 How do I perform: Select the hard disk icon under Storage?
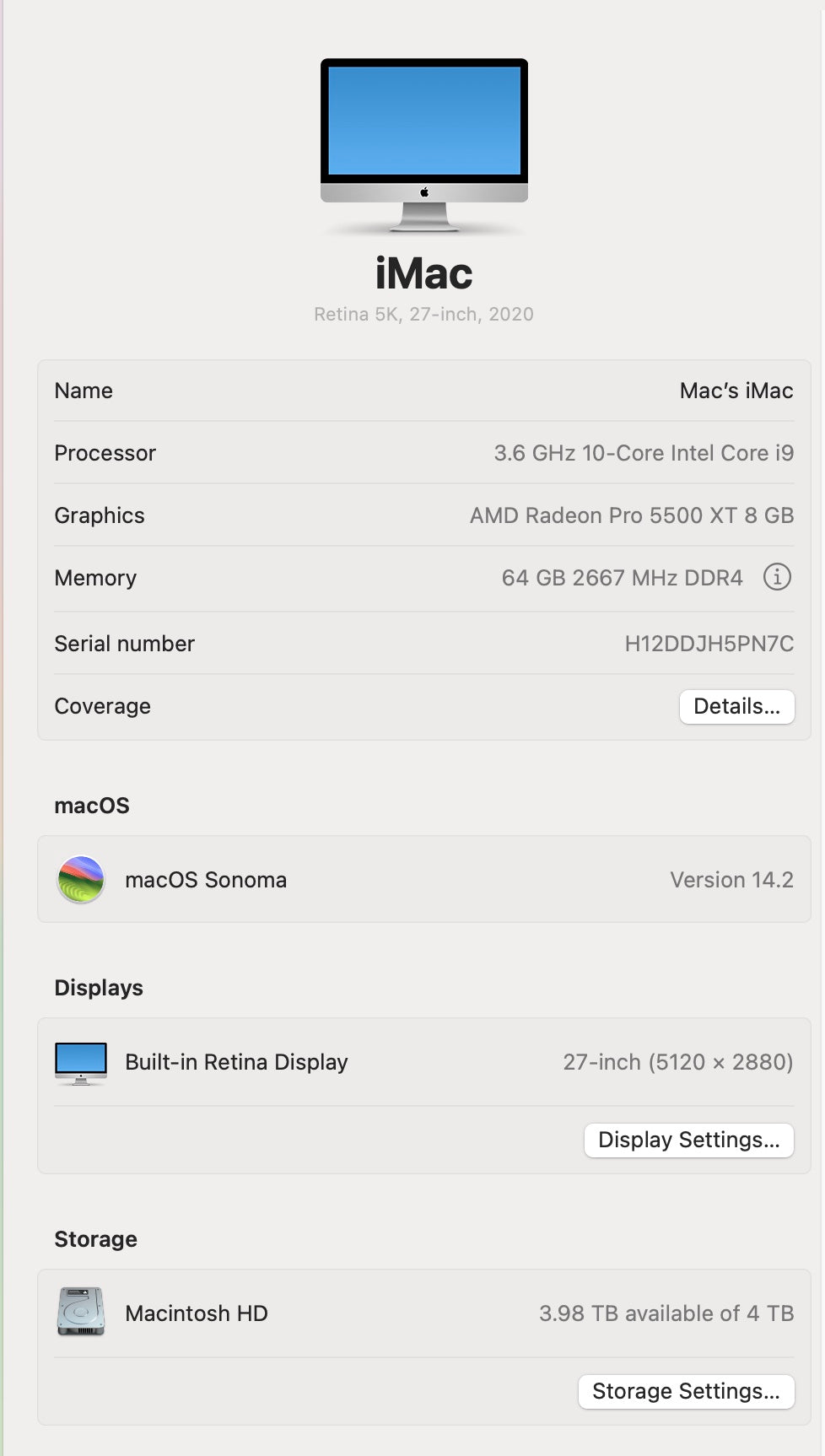(x=80, y=1312)
